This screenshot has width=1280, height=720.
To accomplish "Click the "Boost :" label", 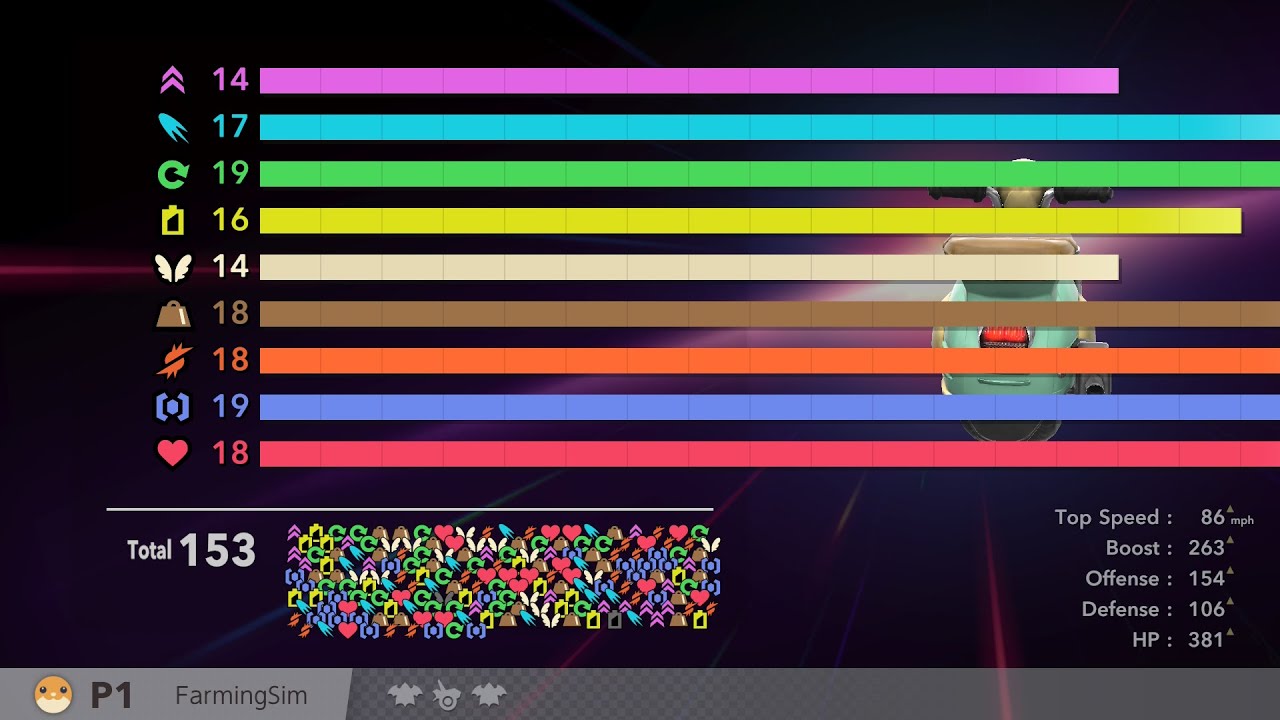I will pos(1140,548).
